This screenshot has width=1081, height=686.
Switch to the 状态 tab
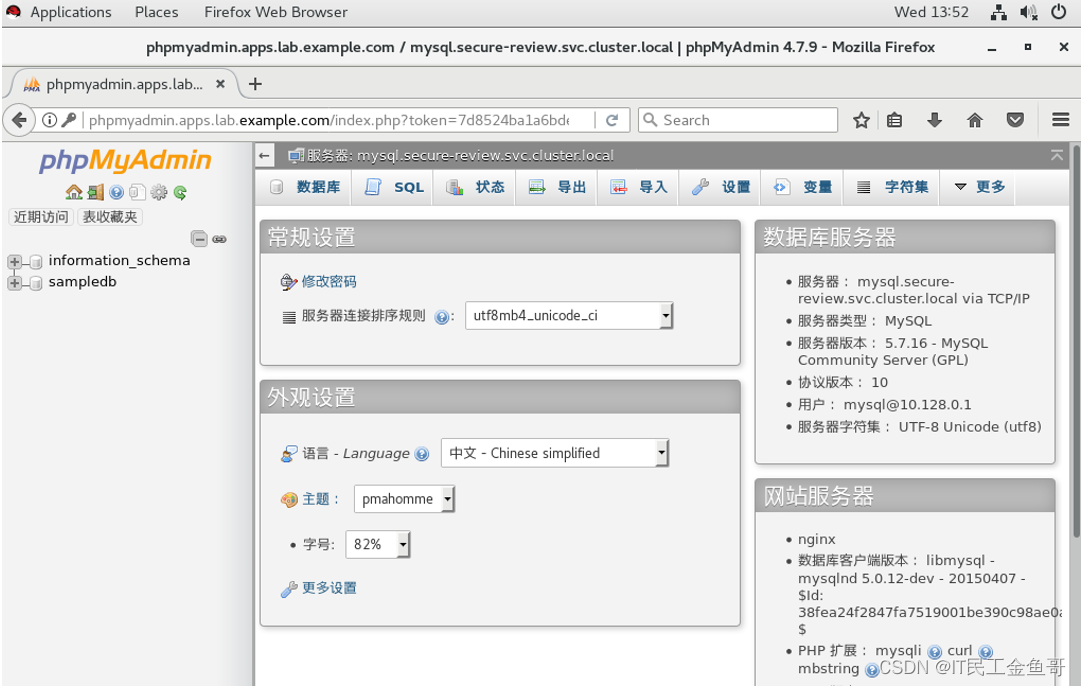(x=475, y=187)
